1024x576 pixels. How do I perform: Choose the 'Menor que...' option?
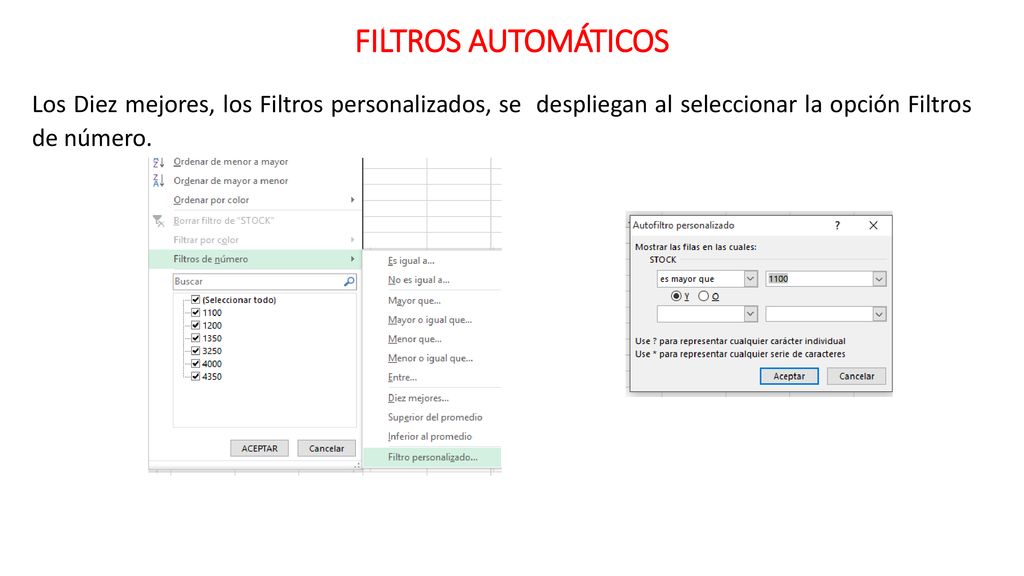click(x=415, y=339)
